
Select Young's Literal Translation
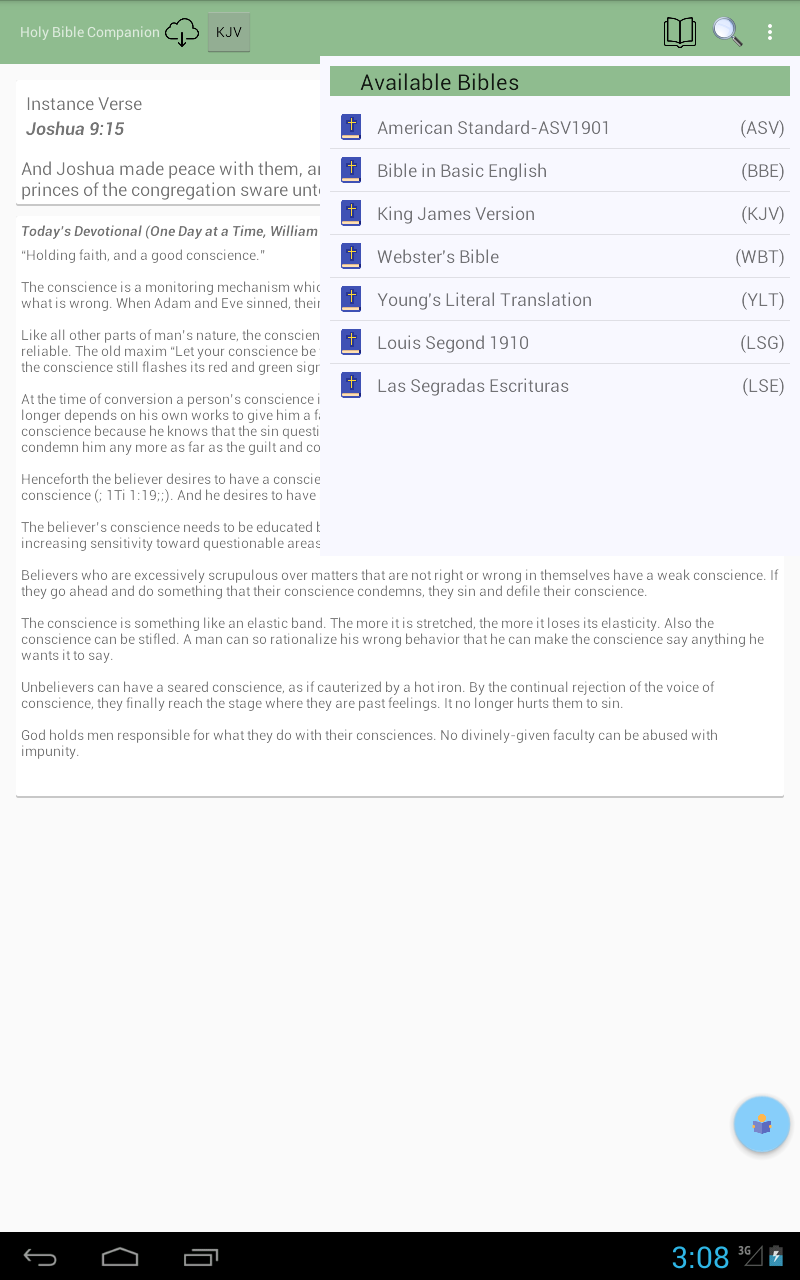[x=560, y=299]
